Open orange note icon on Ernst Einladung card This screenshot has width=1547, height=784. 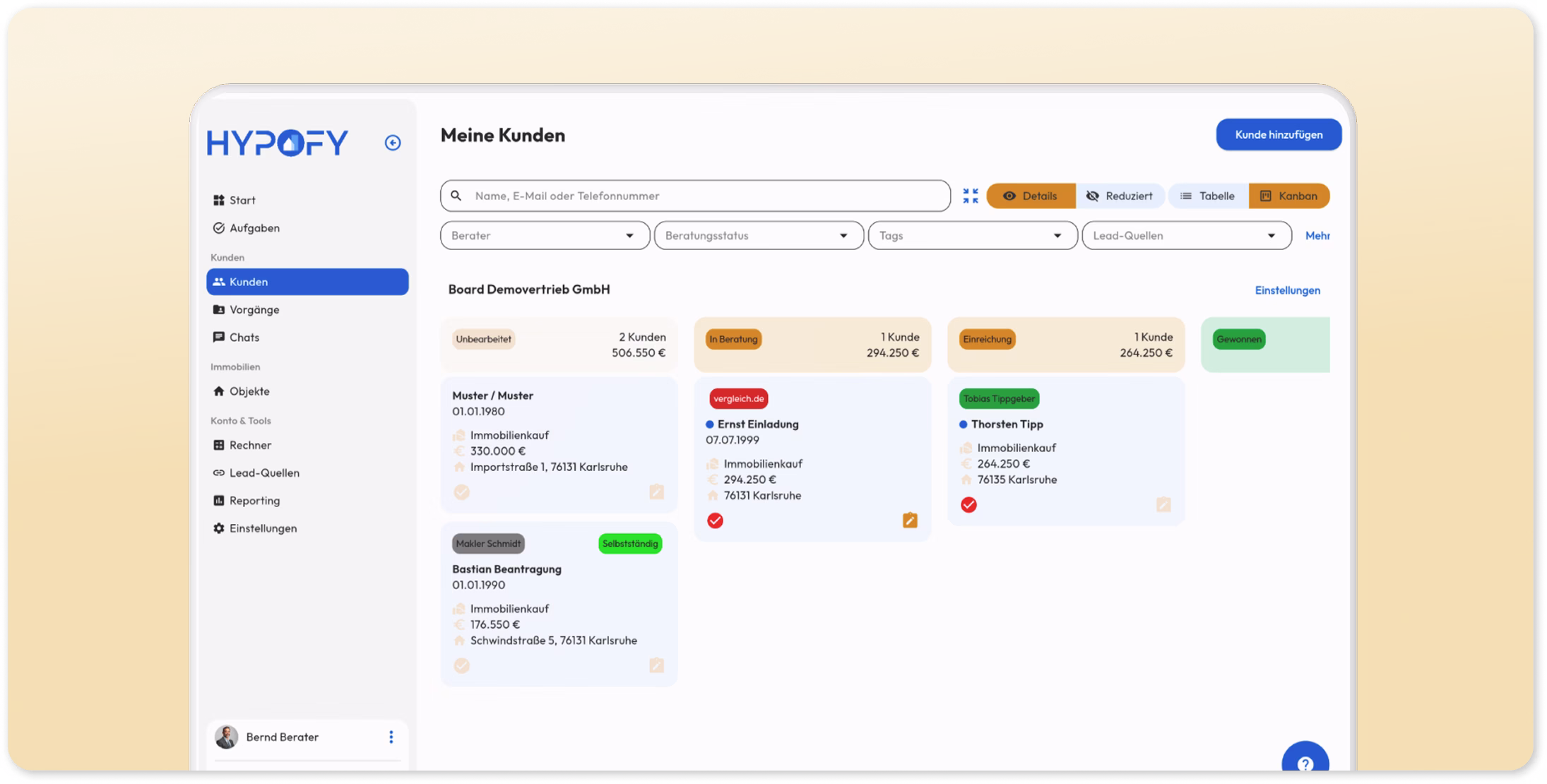(910, 521)
